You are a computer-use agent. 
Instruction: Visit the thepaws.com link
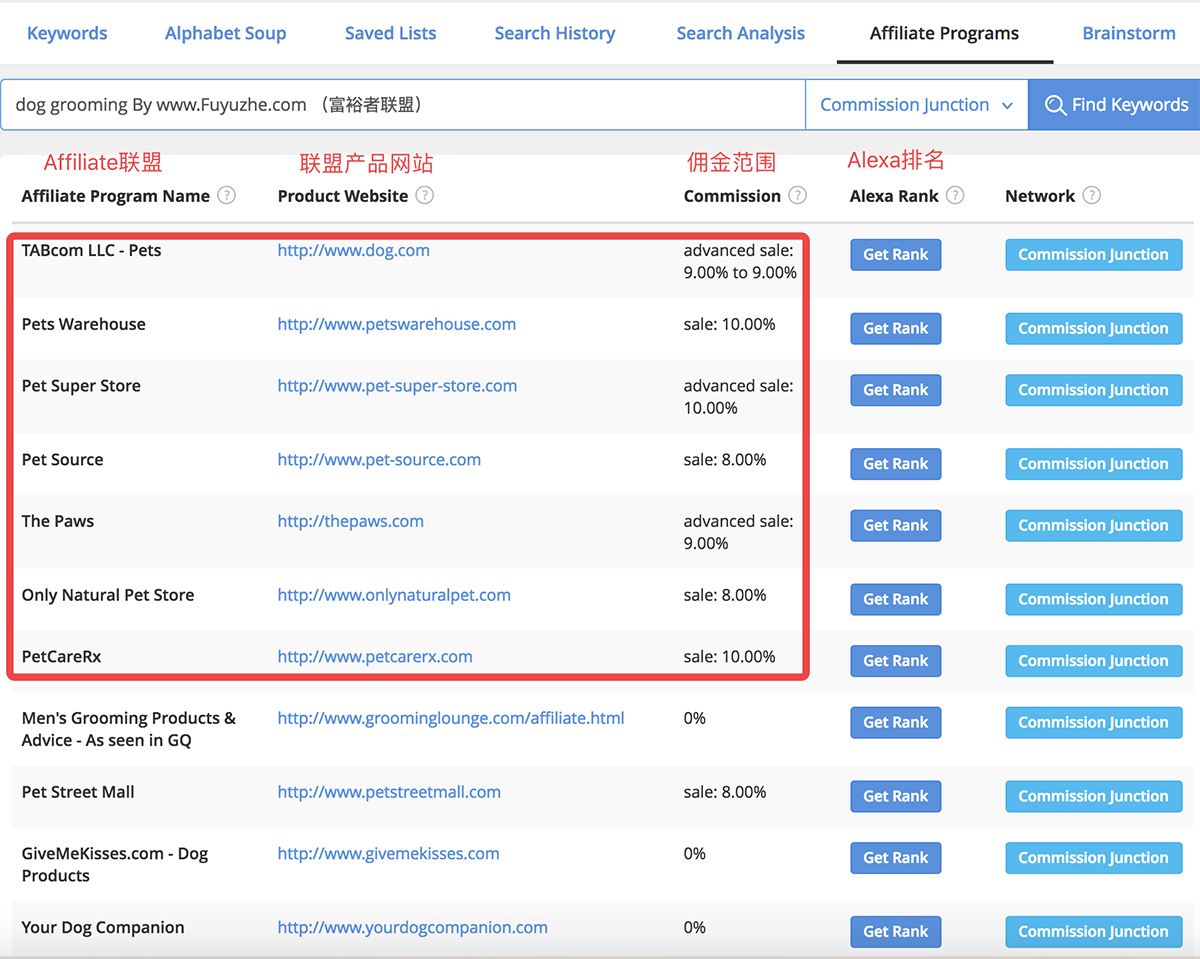click(350, 521)
